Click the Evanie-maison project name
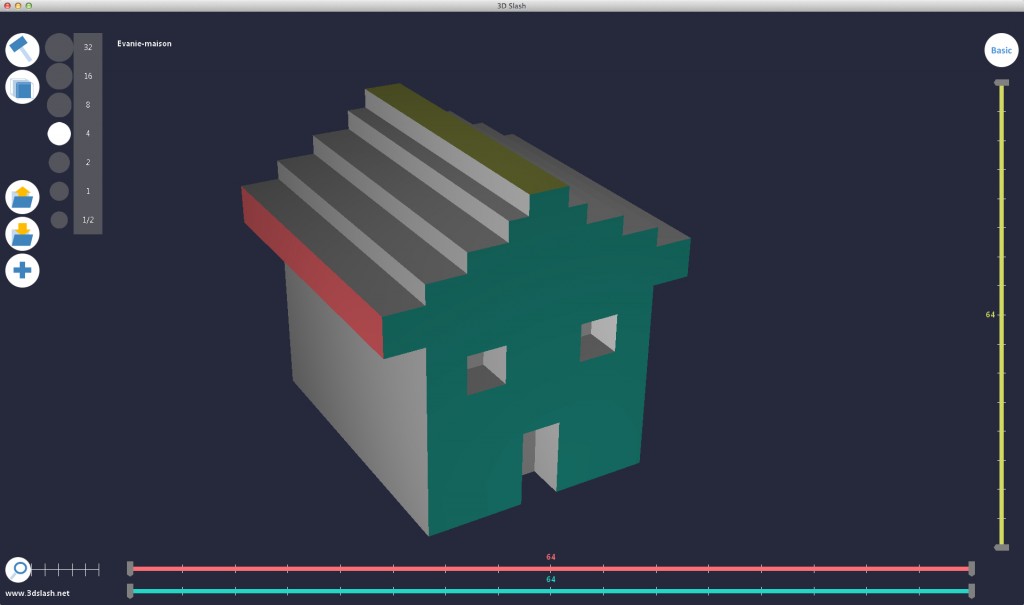The image size is (1024, 605). (144, 44)
